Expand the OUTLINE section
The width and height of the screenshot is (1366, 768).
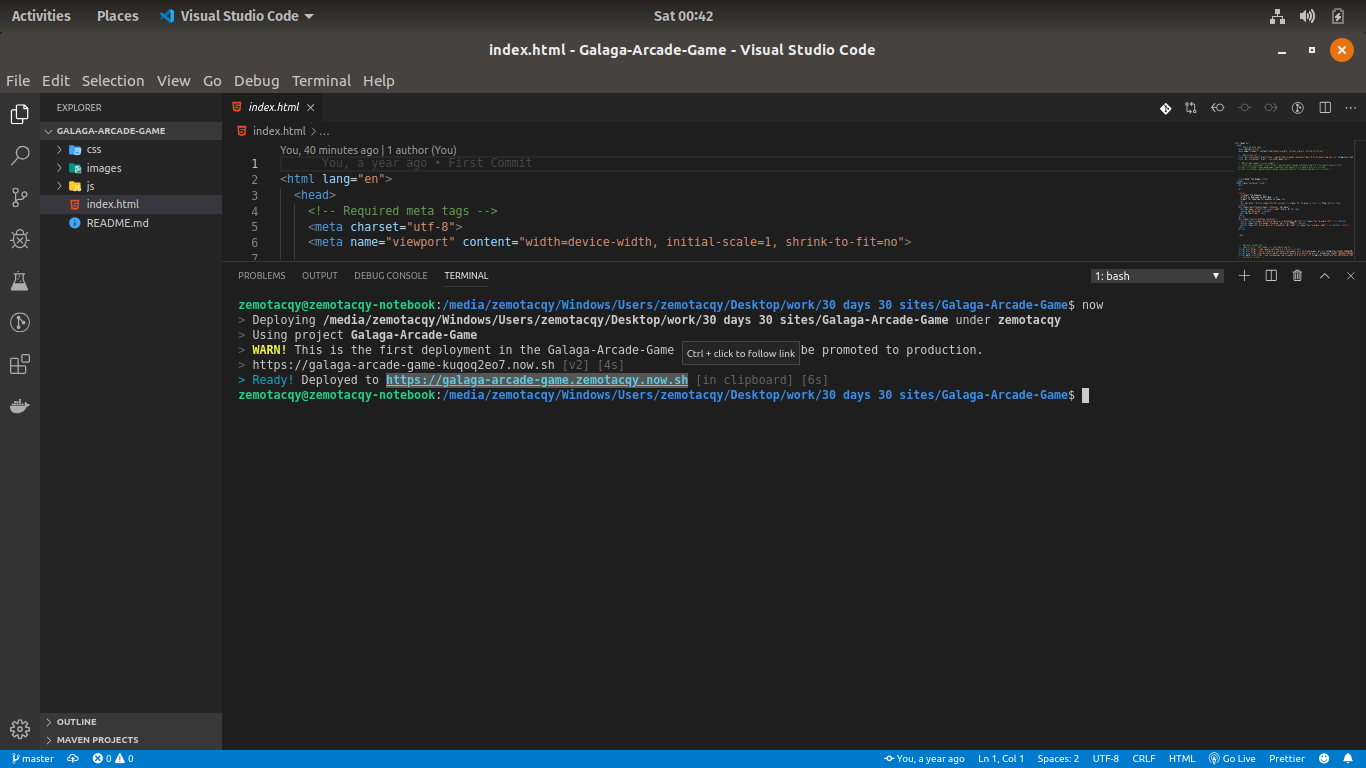pos(131,722)
